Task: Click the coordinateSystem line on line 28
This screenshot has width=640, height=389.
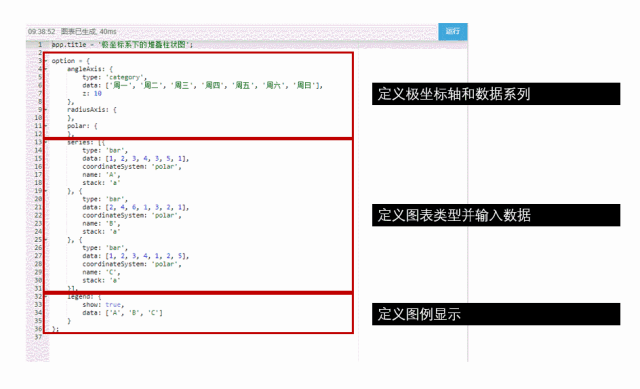Action: point(132,264)
